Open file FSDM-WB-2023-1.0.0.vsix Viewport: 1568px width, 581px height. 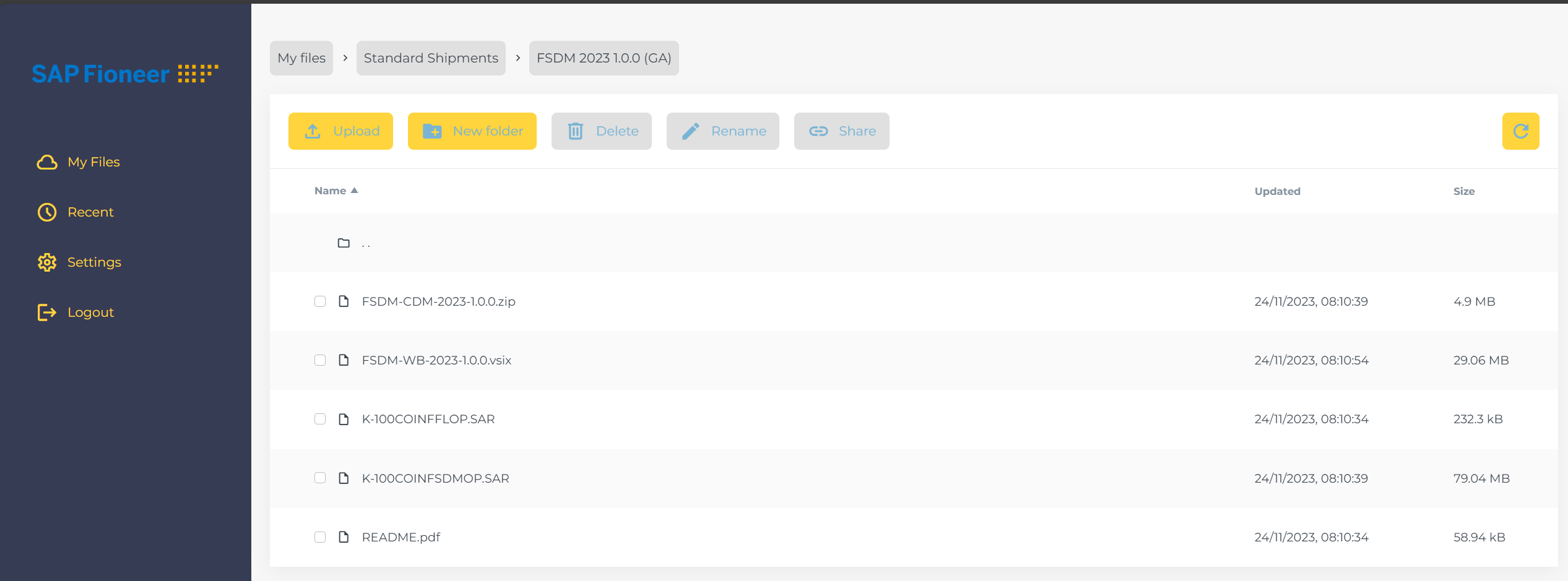point(436,360)
